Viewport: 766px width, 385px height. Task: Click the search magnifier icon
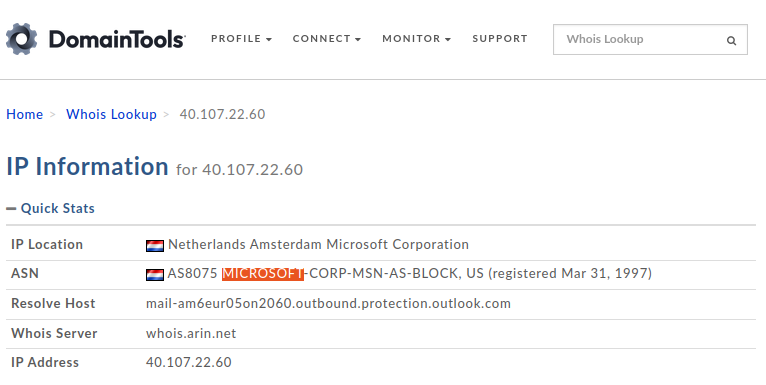pos(731,41)
